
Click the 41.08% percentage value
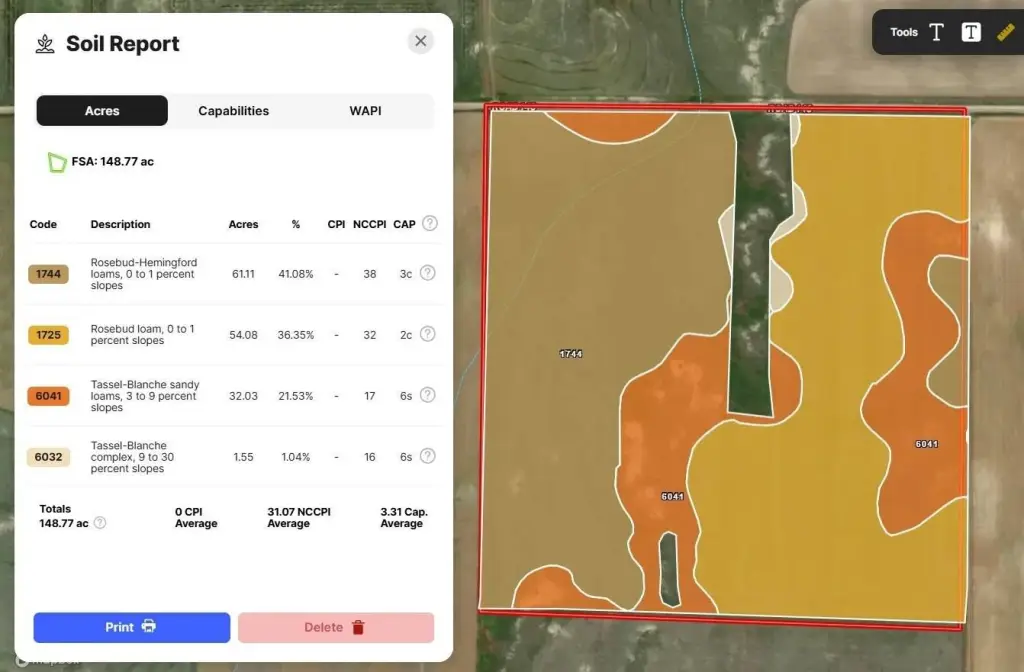coord(296,274)
